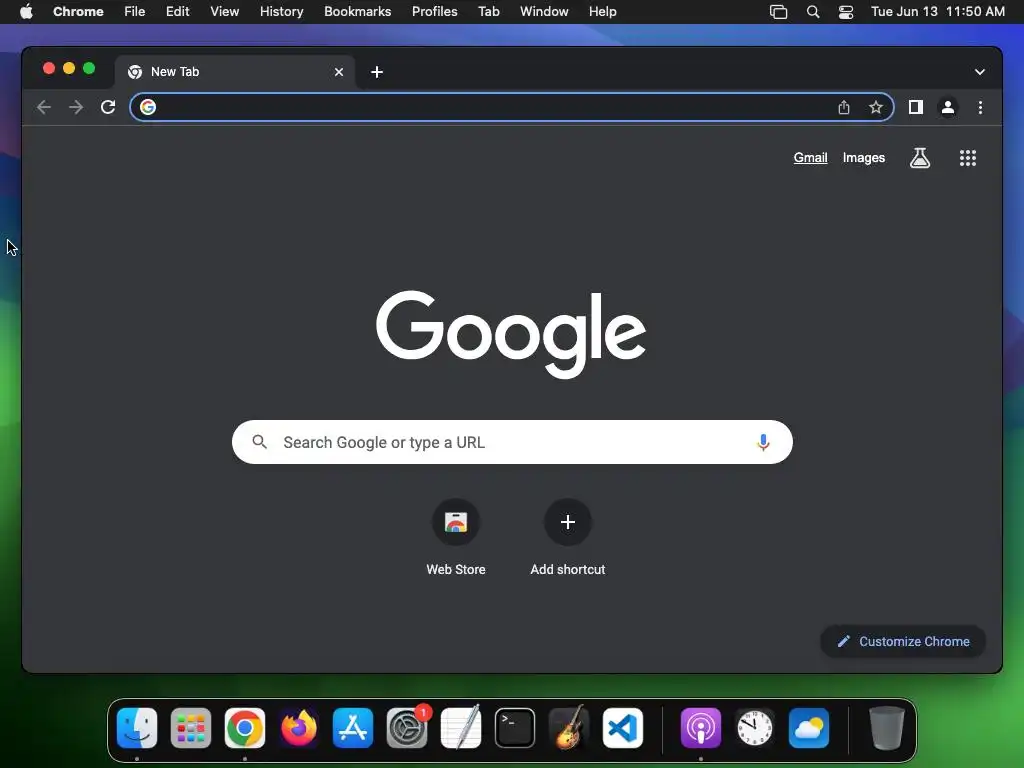Open Terminal from the dock

[515, 728]
